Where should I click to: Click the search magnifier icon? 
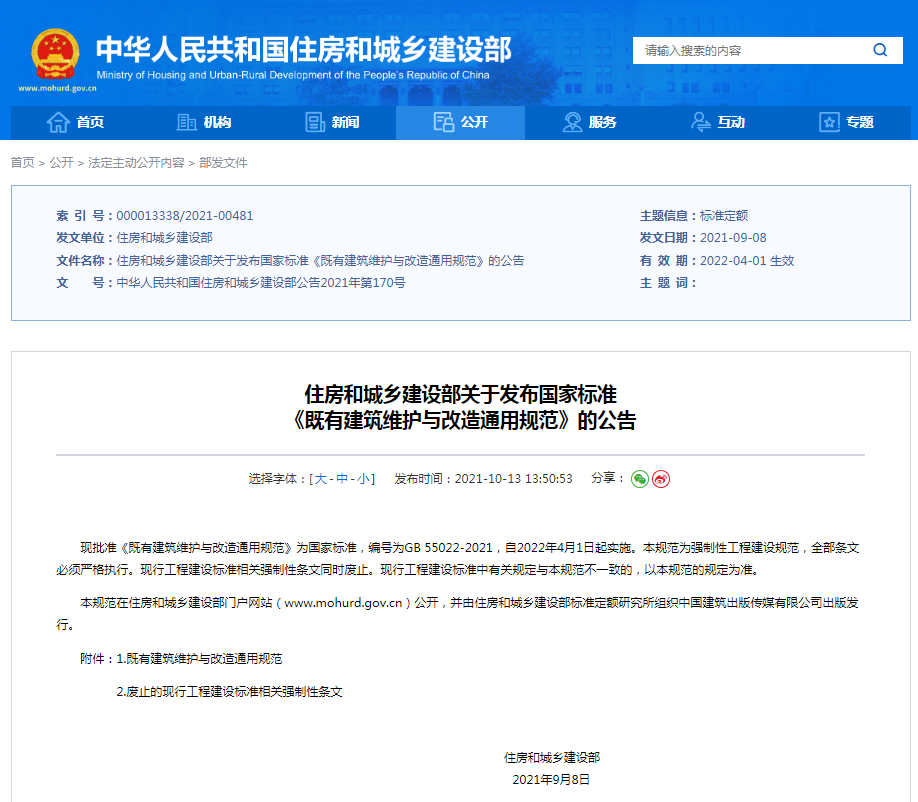tap(879, 51)
